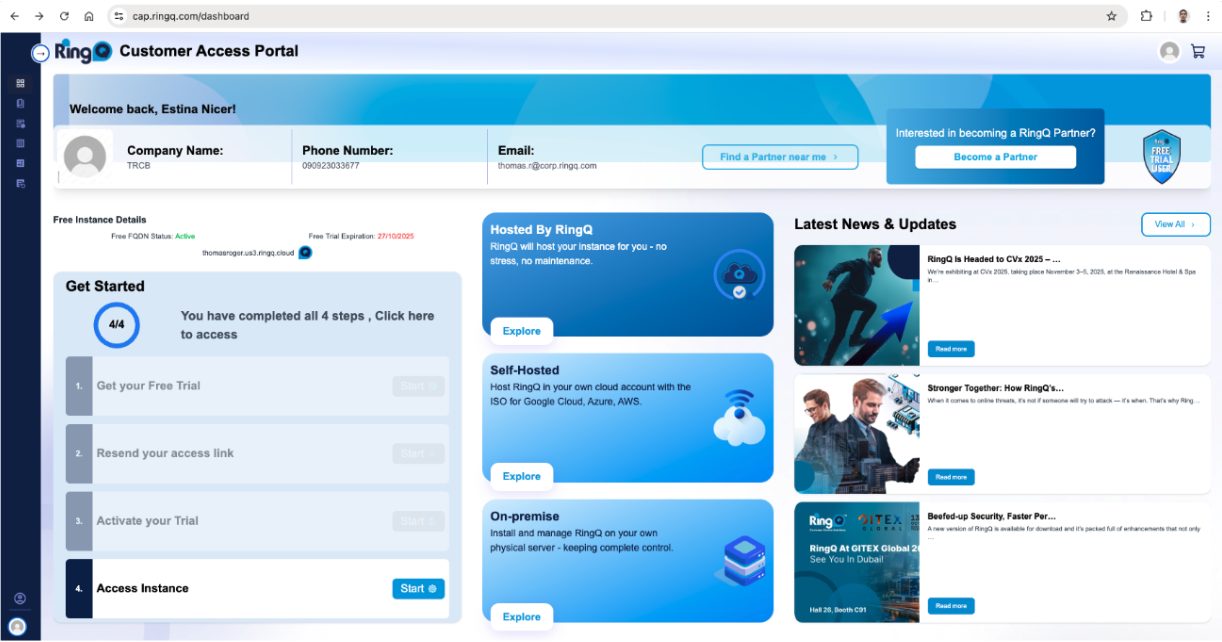Click the gray company profile picture
This screenshot has height=642, width=1222.
click(85, 157)
